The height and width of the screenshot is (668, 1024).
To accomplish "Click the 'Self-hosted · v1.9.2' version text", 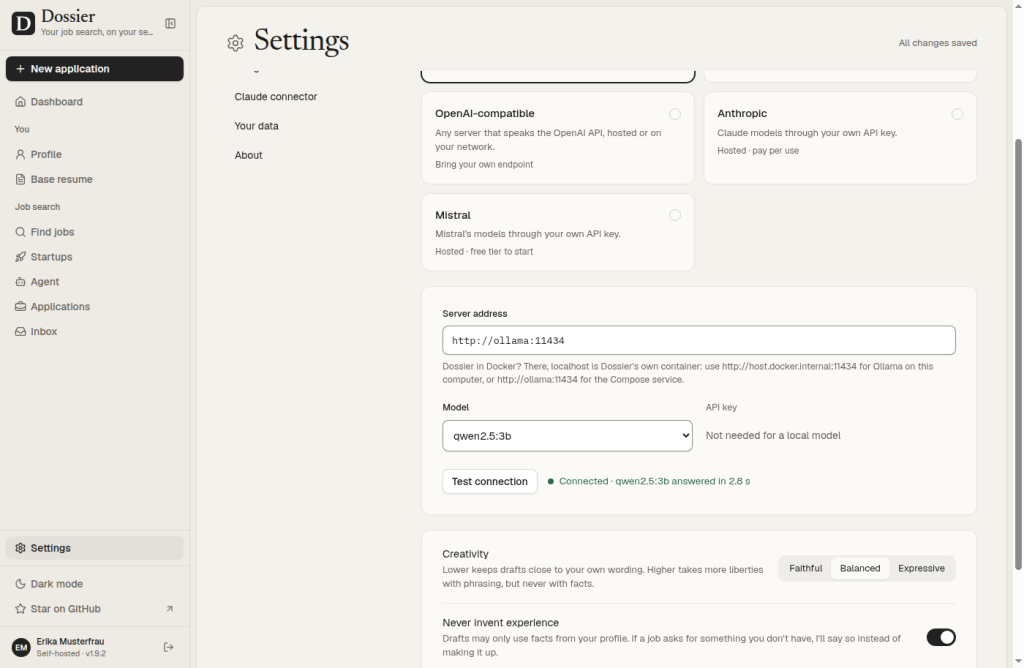I will coord(71,654).
